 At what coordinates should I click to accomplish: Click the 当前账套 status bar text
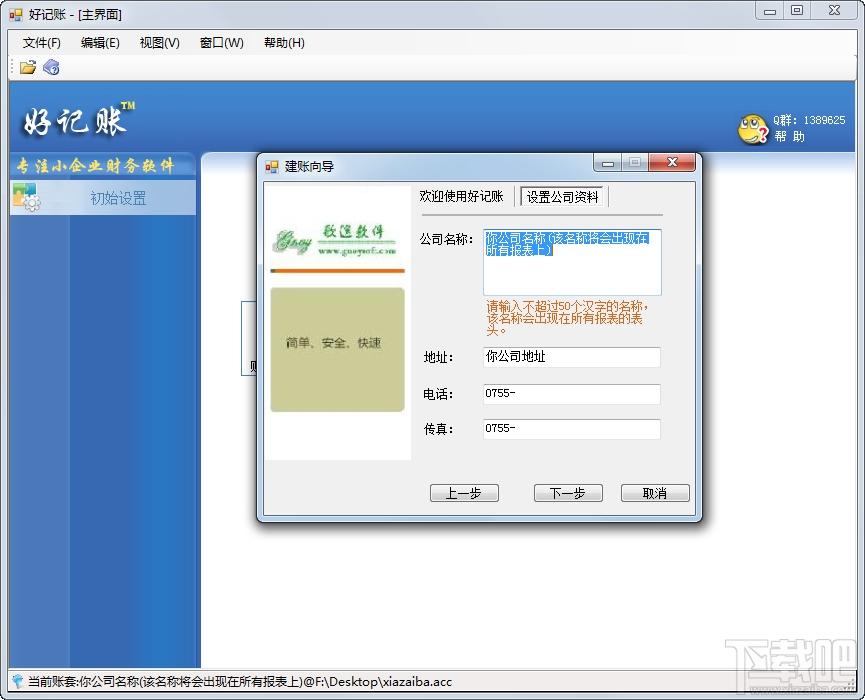pos(240,682)
